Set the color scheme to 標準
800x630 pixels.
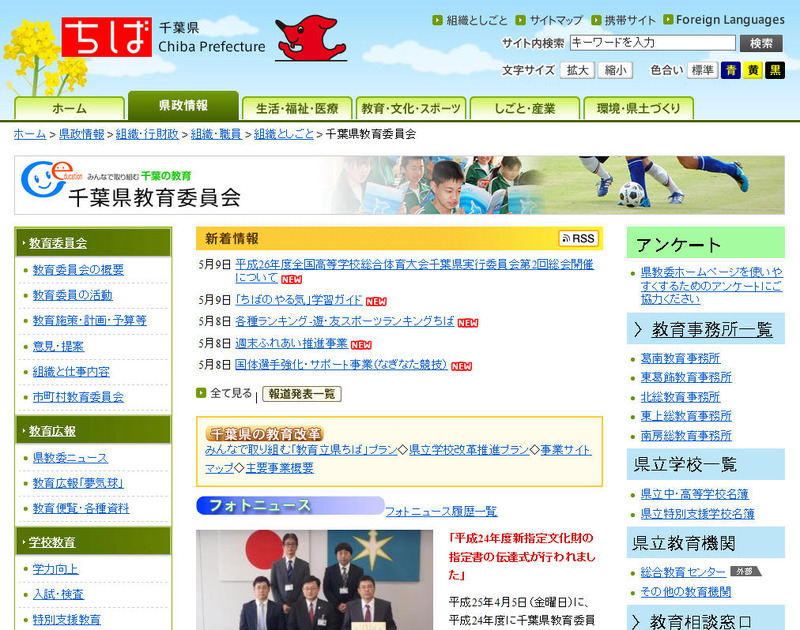click(702, 70)
